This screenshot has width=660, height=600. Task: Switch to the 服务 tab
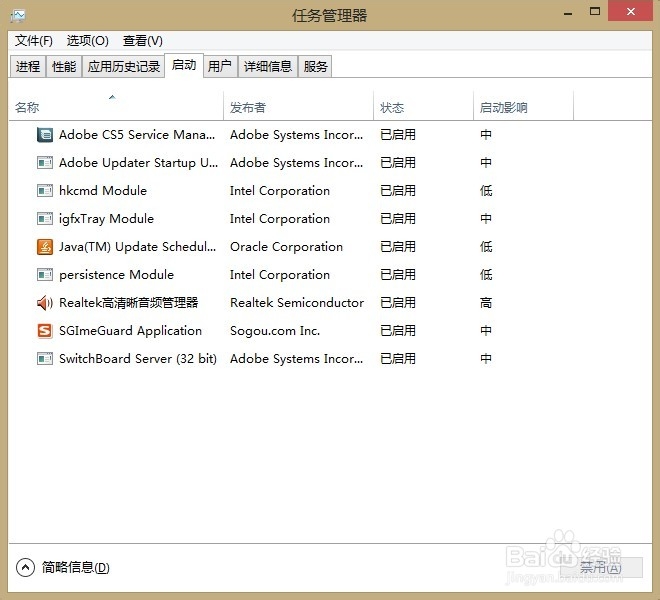pyautogui.click(x=315, y=67)
